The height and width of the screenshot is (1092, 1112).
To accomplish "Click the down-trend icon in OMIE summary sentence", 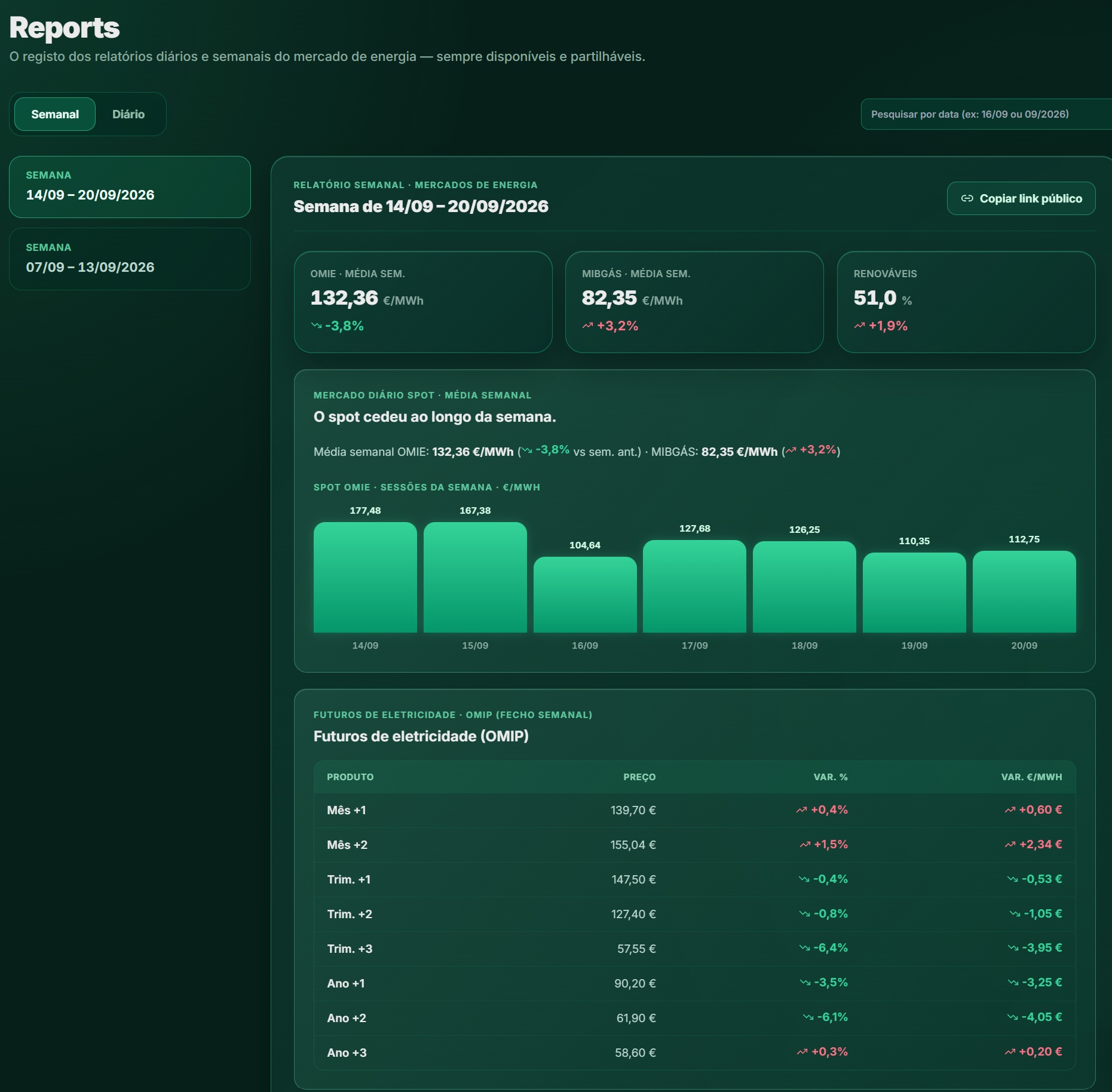I will click(x=527, y=450).
